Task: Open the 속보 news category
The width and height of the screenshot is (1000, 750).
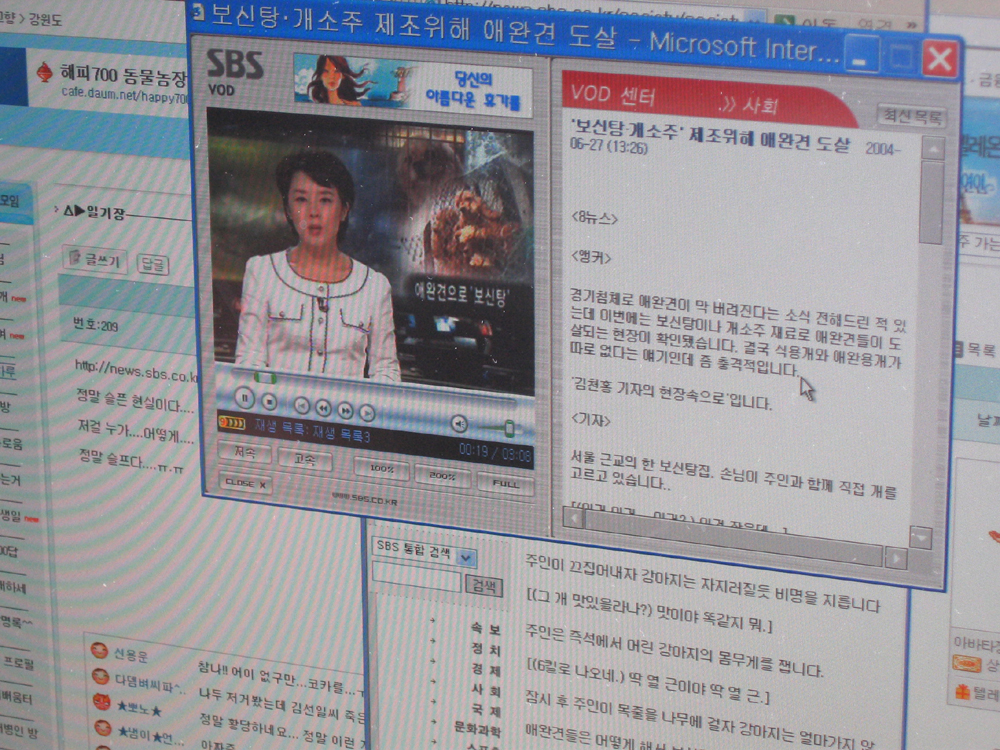Action: (486, 629)
